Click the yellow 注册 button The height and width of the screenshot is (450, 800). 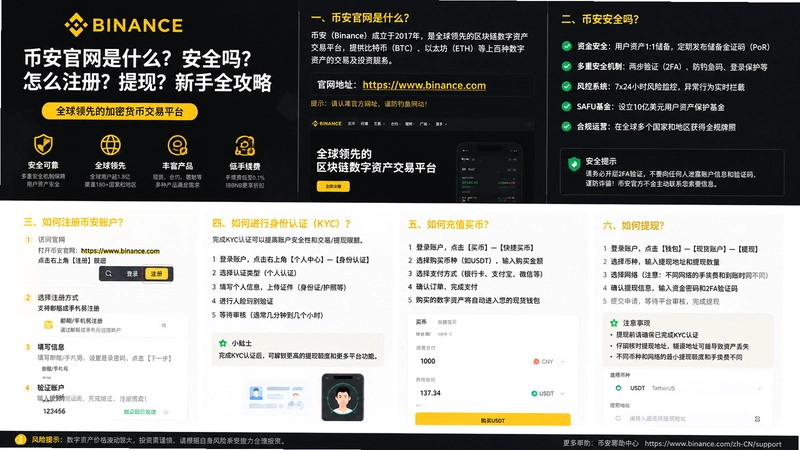(157, 273)
